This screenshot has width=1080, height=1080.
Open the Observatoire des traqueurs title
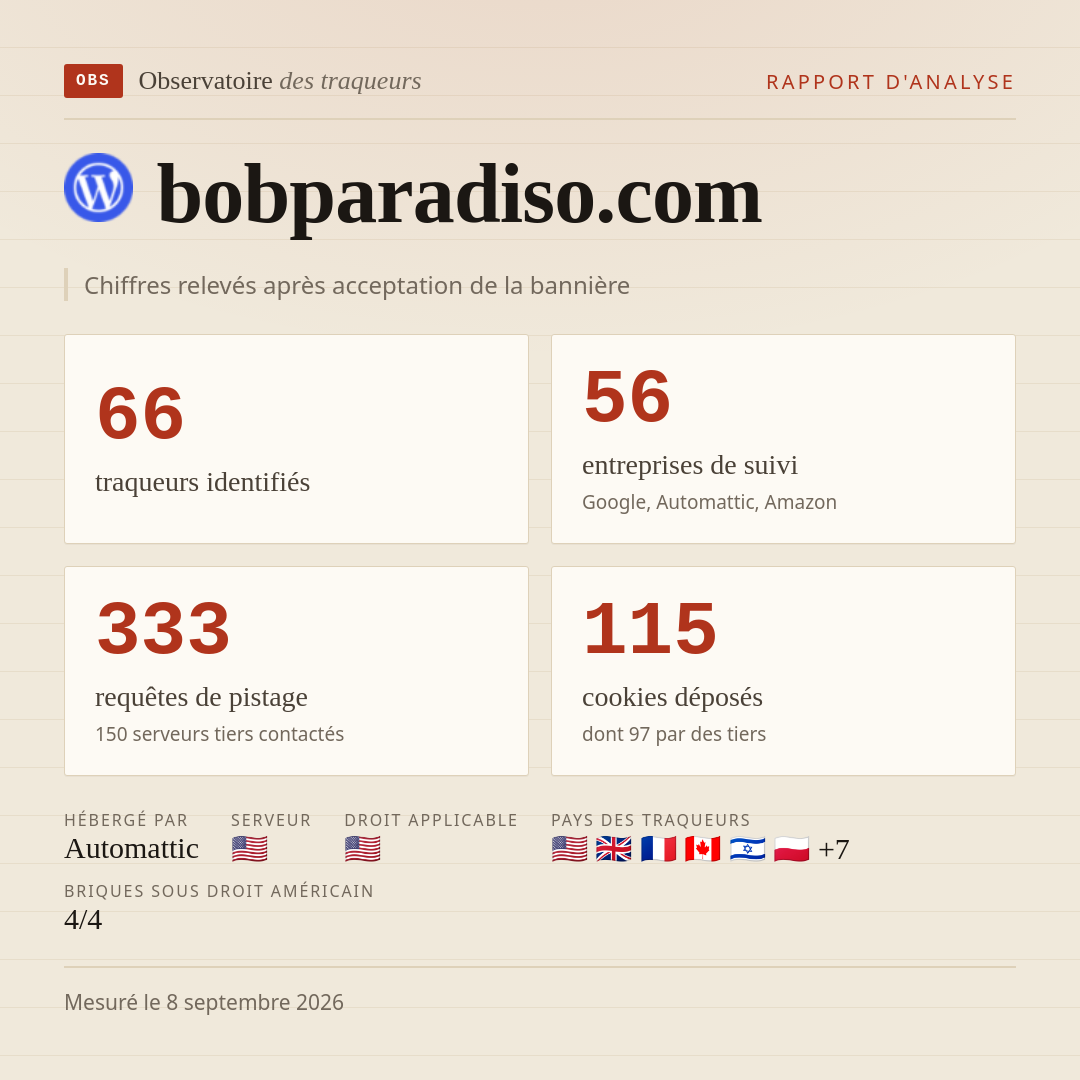tap(280, 81)
